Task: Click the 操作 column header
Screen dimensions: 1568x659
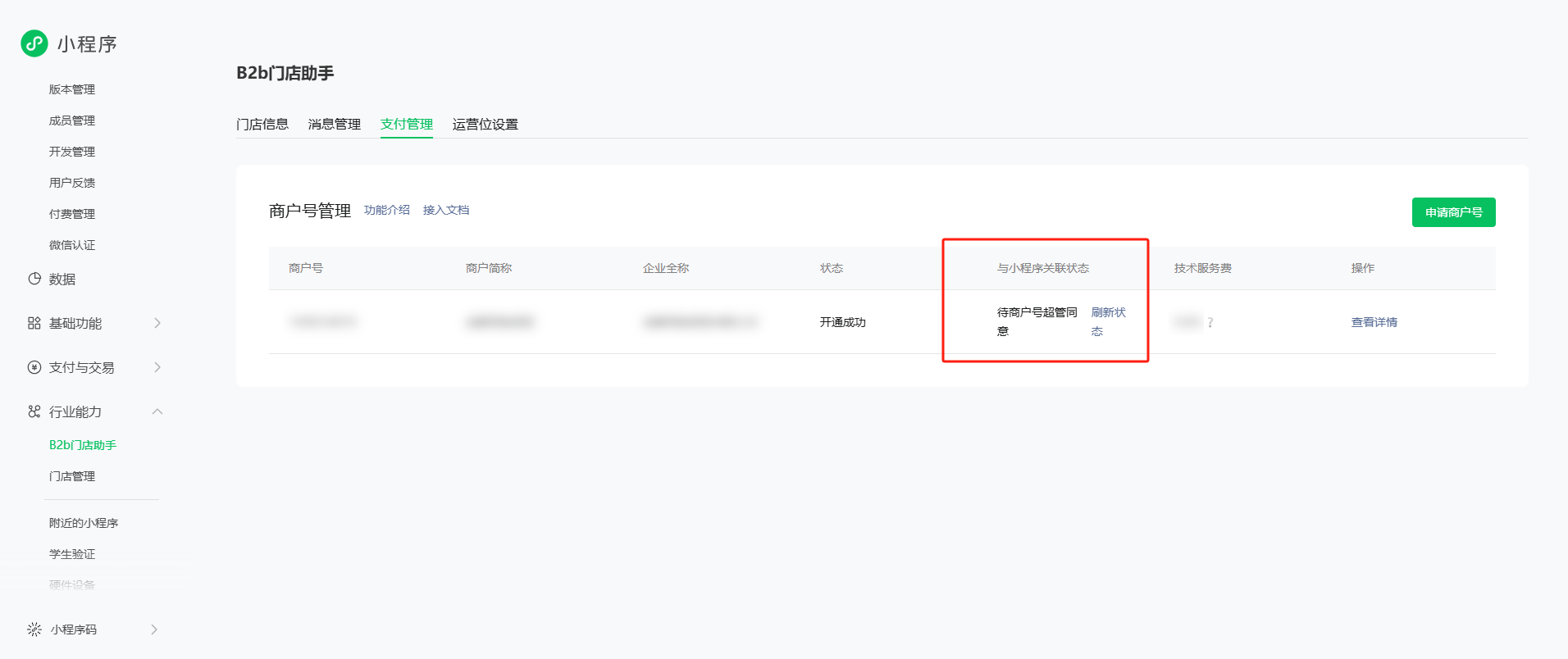Action: [x=1363, y=268]
